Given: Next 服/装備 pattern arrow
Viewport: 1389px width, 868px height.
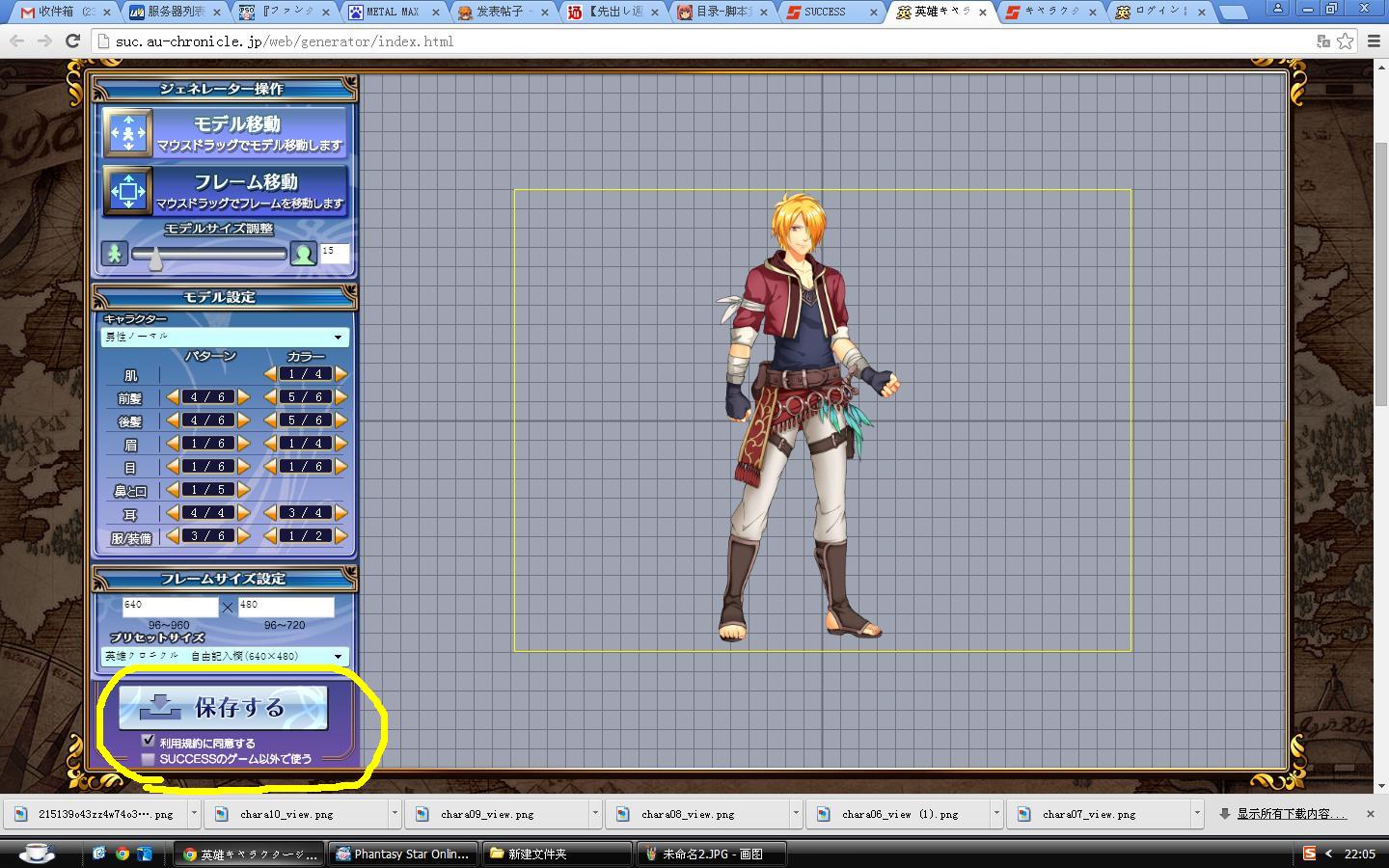Looking at the screenshot, I should 243,536.
